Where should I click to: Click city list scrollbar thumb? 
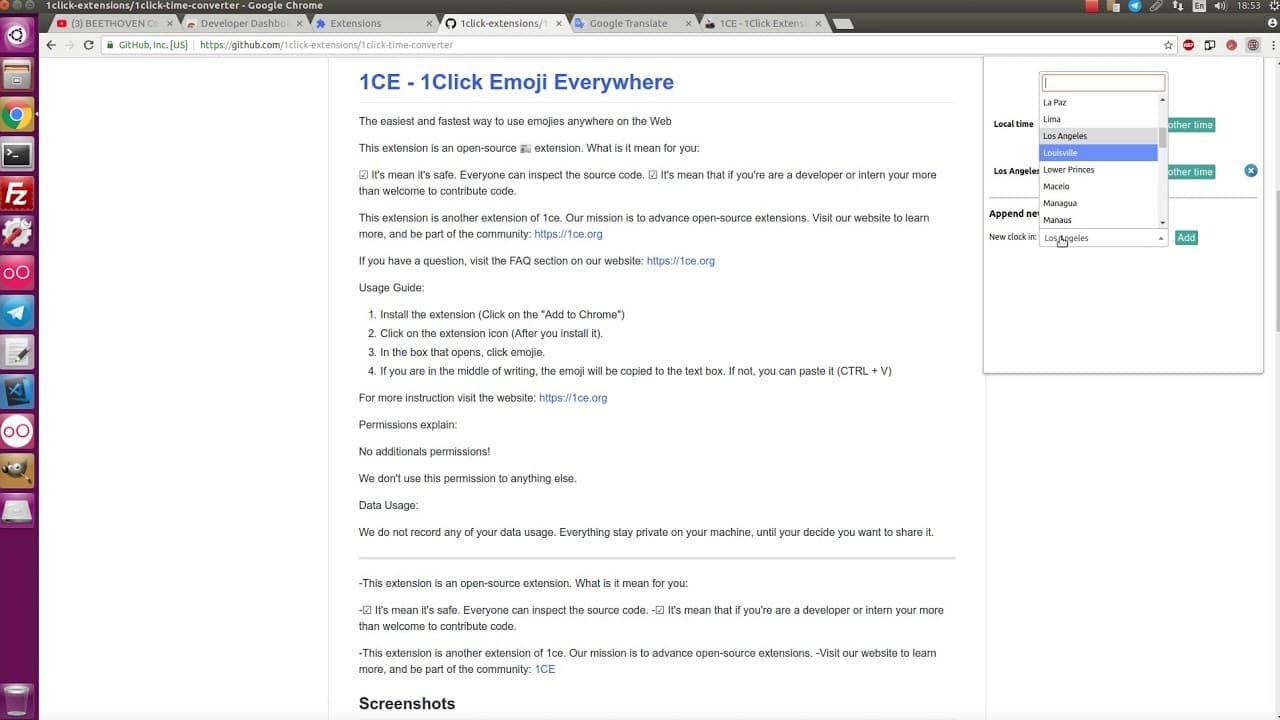coord(1162,137)
